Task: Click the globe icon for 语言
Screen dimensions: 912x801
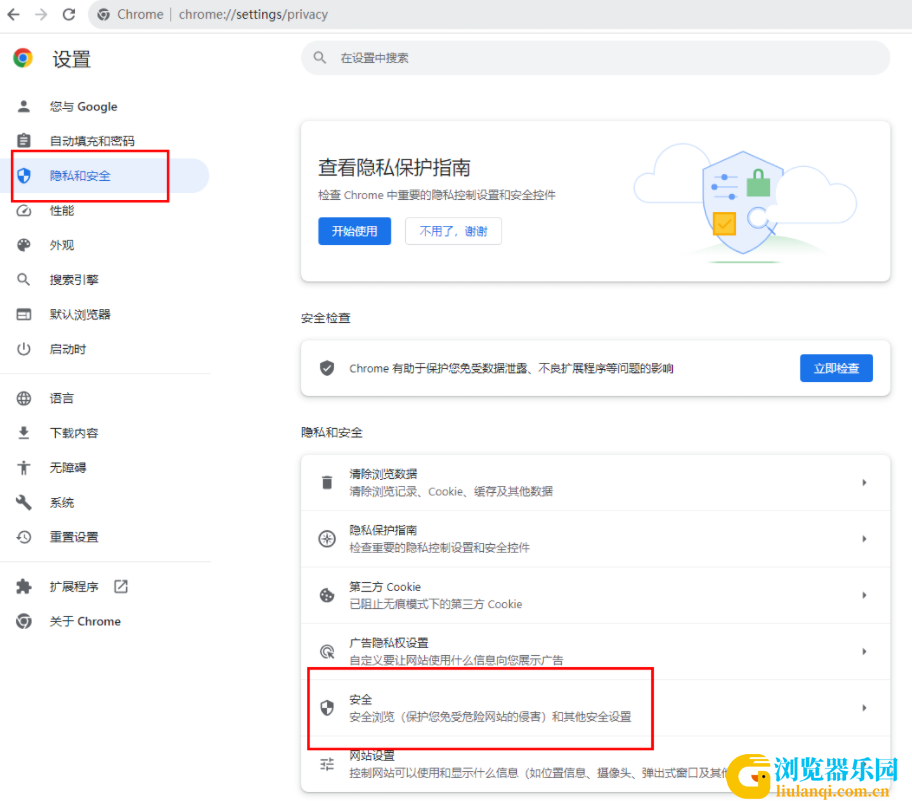Action: point(24,398)
